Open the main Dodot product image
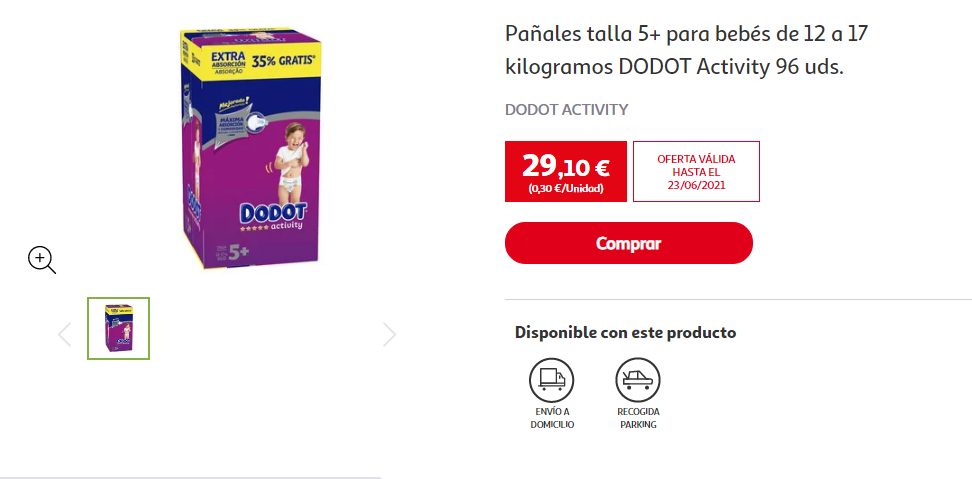 [x=251, y=147]
